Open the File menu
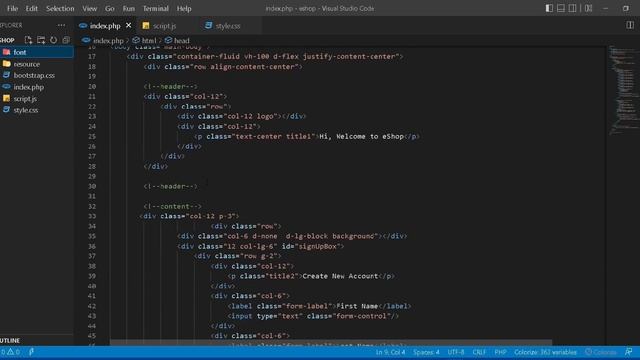 pos(12,9)
